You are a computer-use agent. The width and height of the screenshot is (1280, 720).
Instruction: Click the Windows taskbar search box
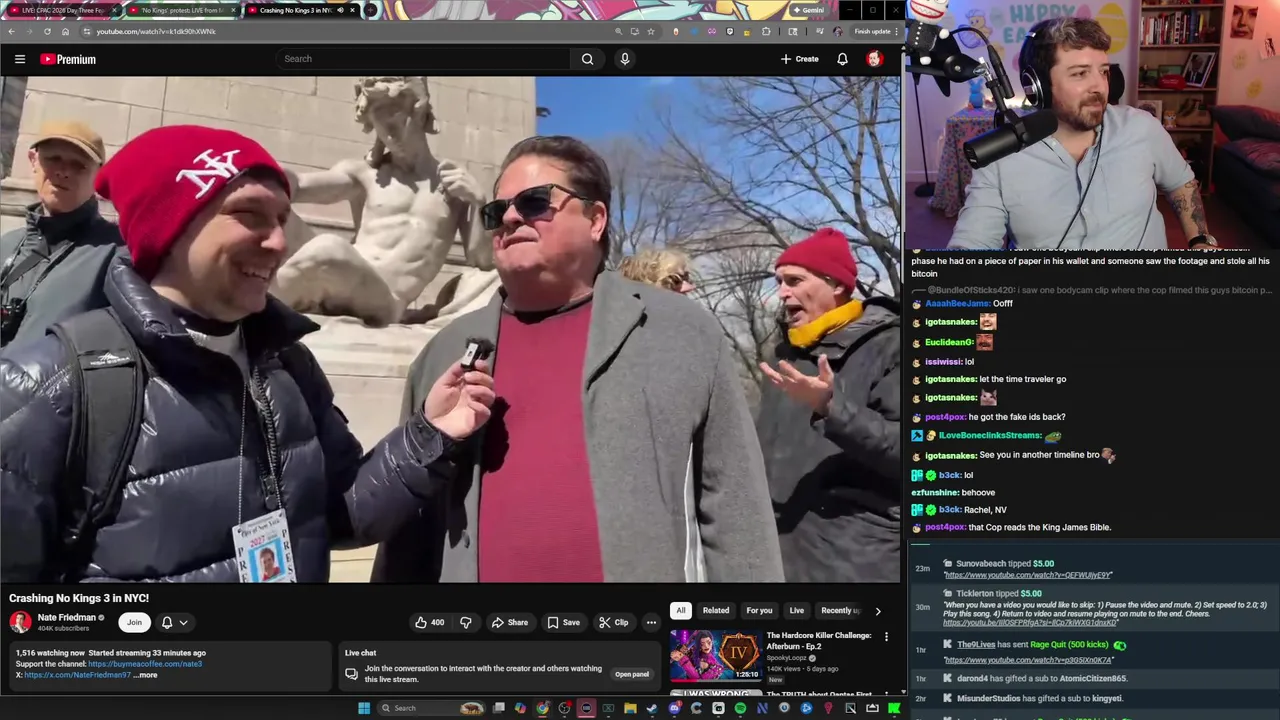pos(432,708)
